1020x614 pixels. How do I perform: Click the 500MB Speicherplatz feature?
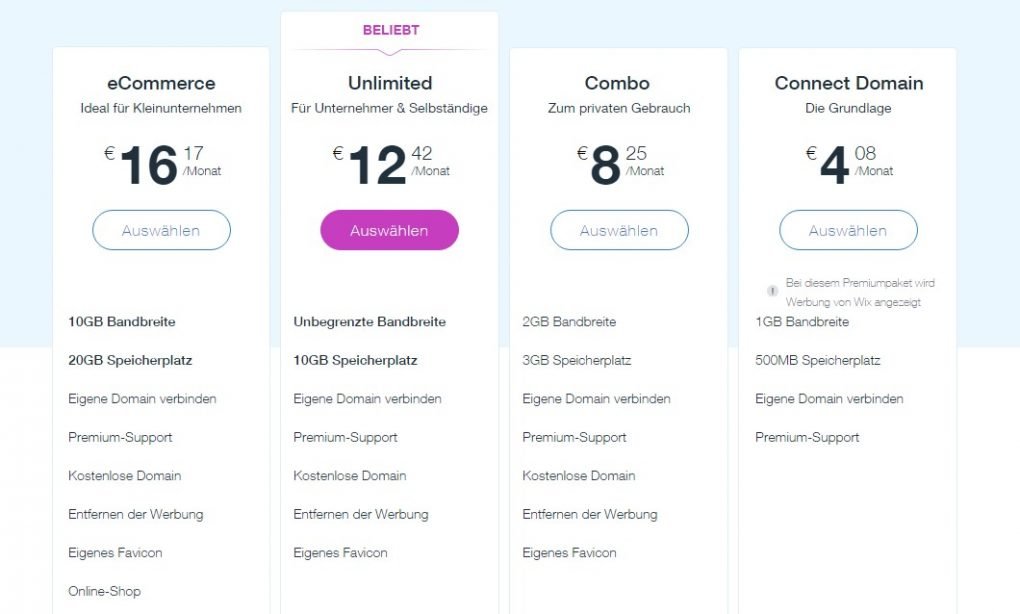click(818, 360)
